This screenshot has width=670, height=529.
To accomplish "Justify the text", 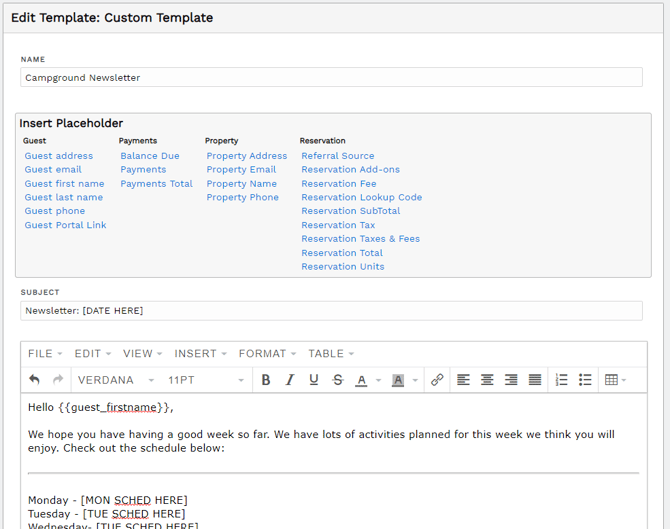I will (535, 379).
